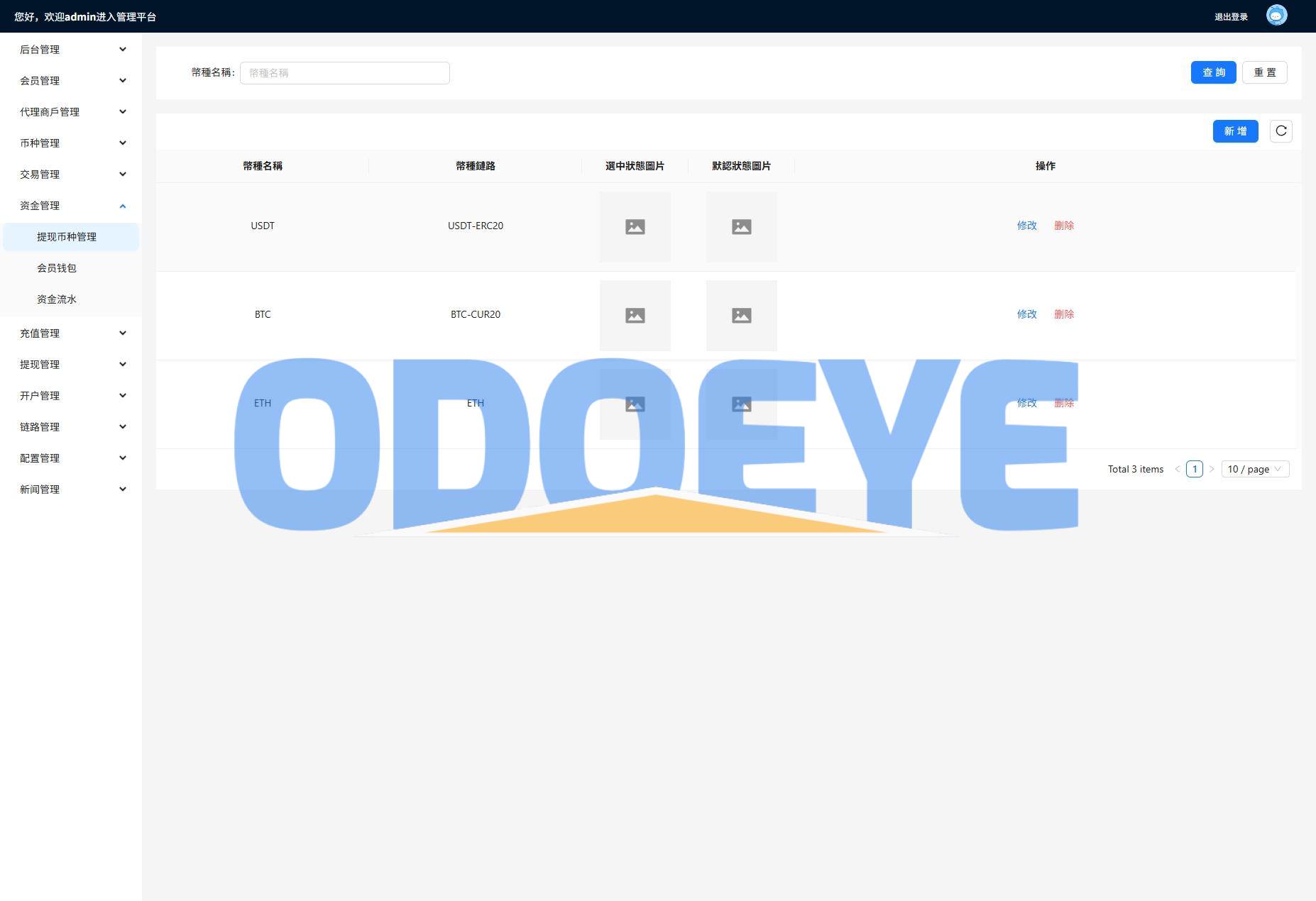The width and height of the screenshot is (1316, 901).
Task: Collapse the 资金管理 menu
Action: click(x=71, y=206)
